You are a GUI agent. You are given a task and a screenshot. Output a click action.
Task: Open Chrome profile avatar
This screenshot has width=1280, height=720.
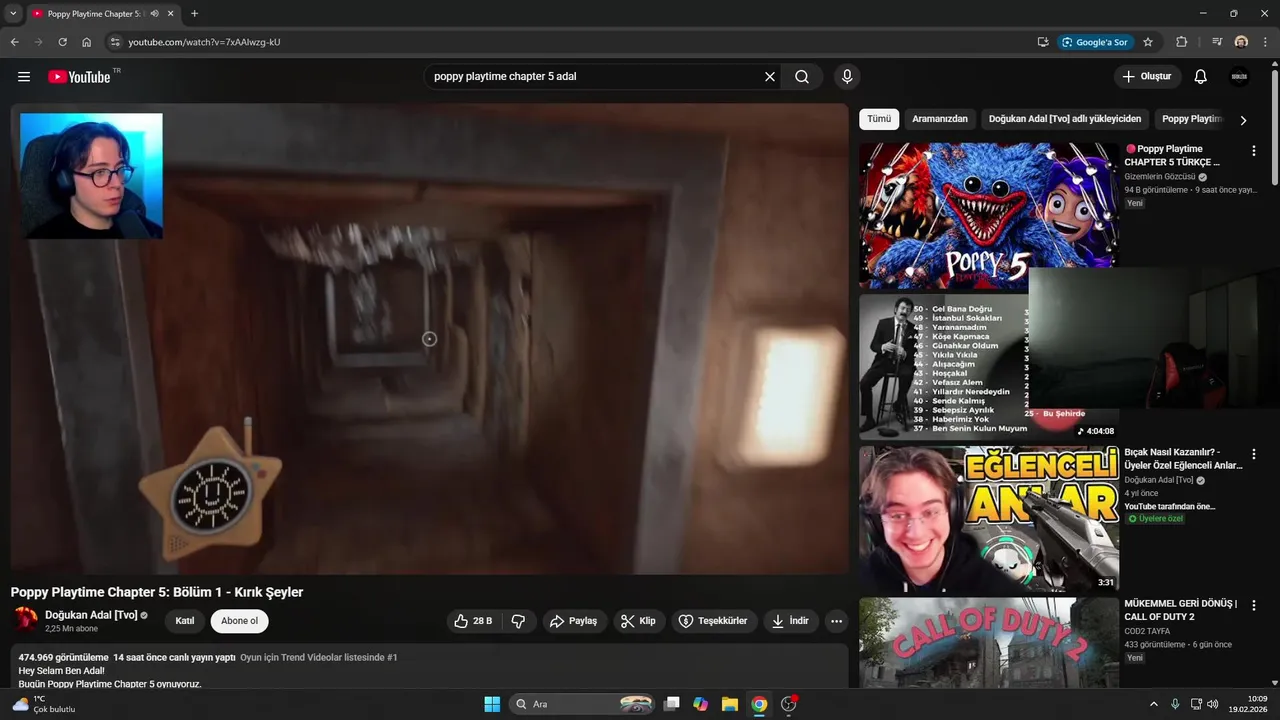pyautogui.click(x=1241, y=42)
